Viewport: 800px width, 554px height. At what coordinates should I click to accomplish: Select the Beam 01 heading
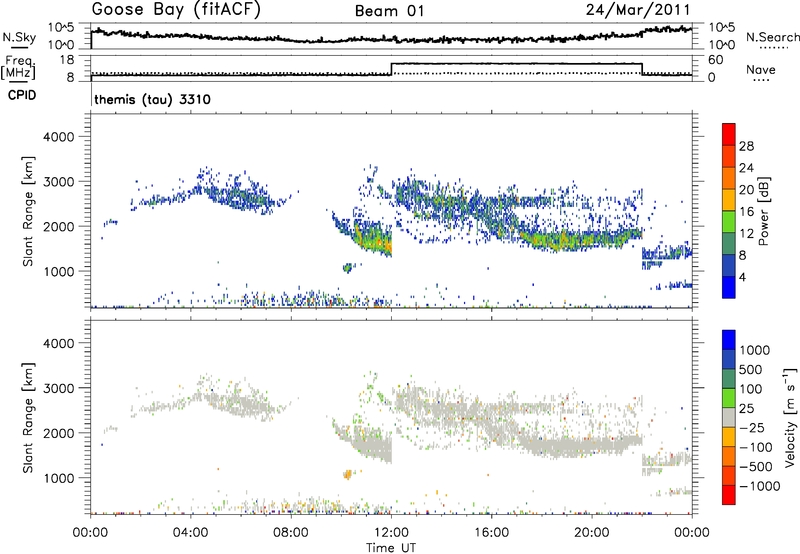click(x=389, y=11)
